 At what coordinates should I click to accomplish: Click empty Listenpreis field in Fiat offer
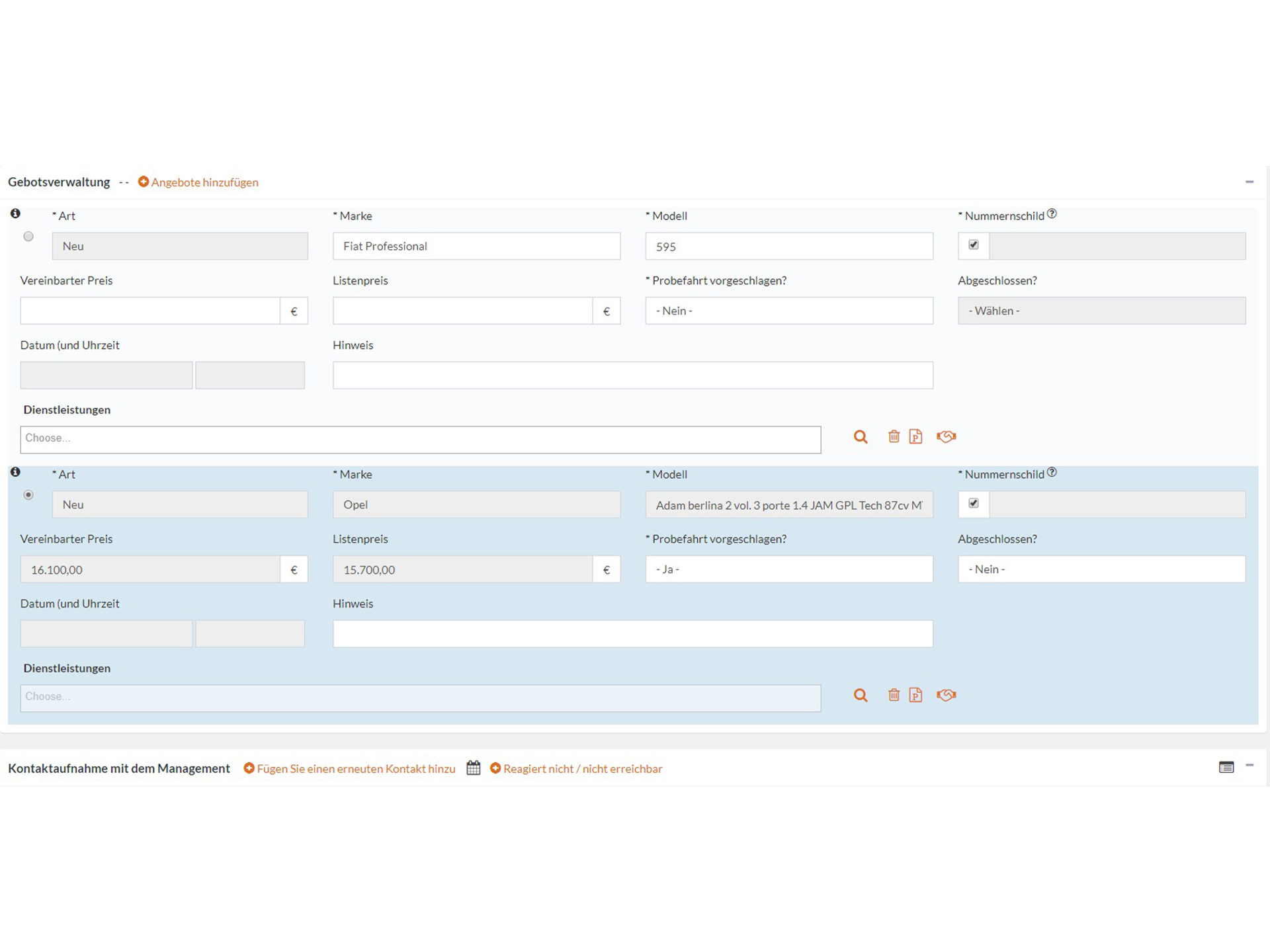tap(462, 311)
